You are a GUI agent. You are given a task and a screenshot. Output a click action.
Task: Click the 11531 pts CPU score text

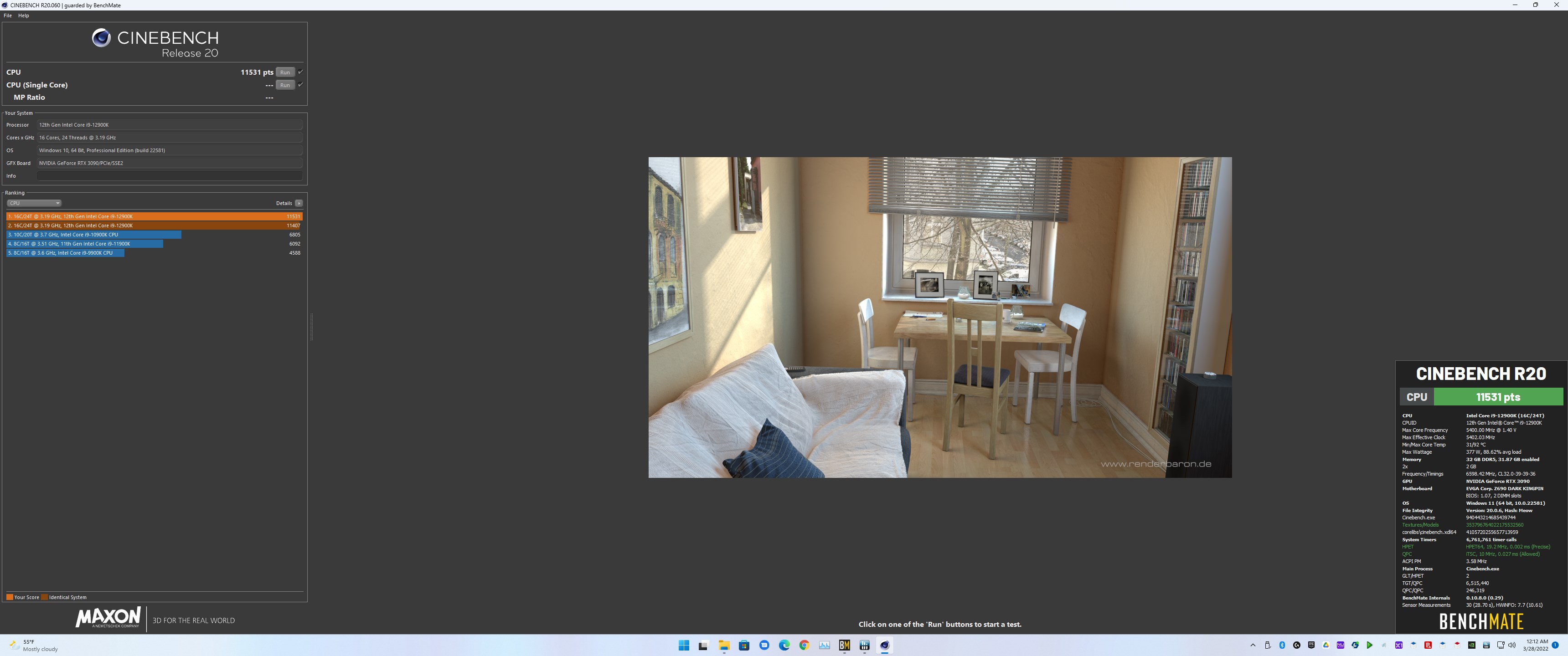point(257,72)
